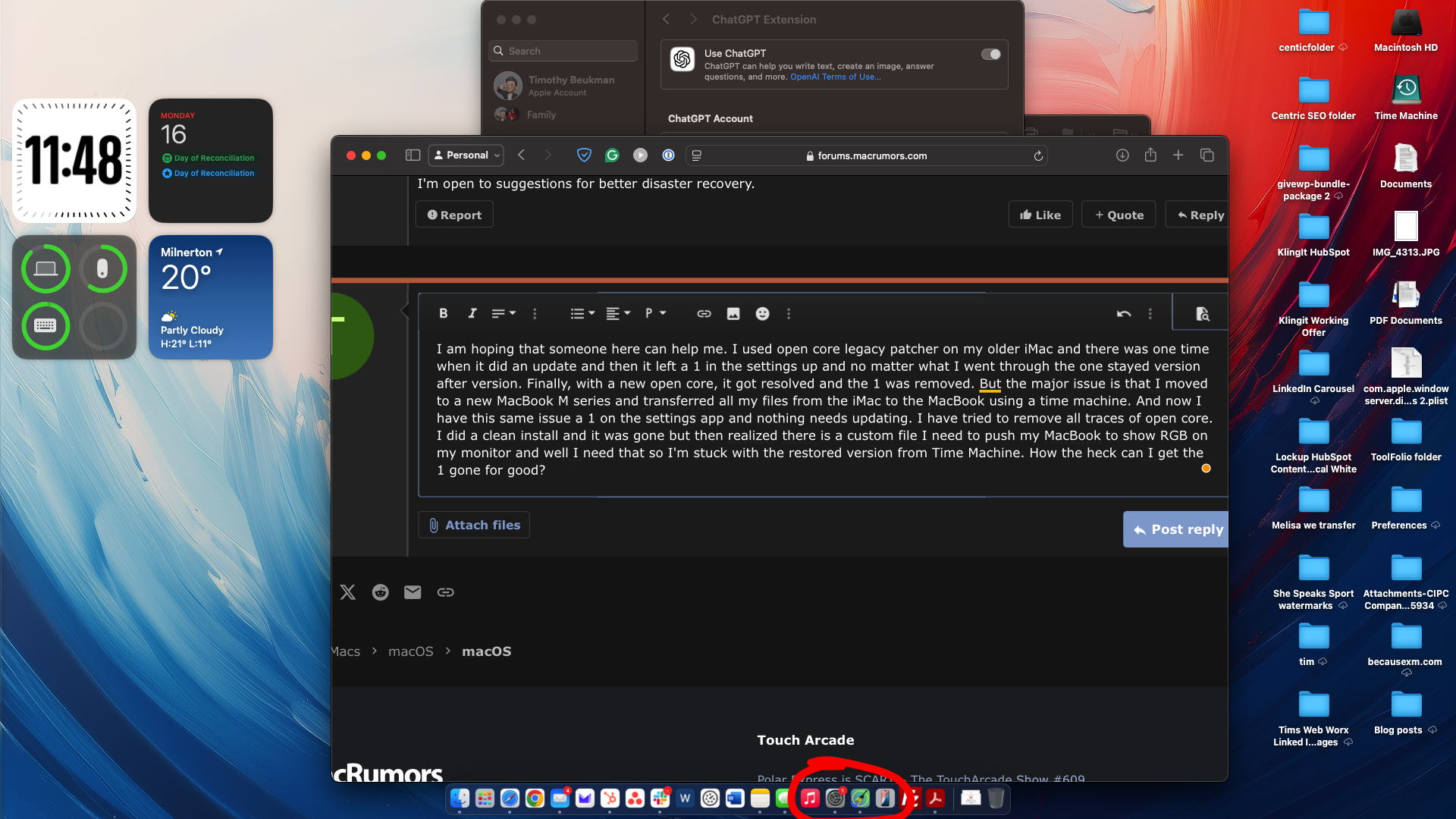The height and width of the screenshot is (819, 1456).
Task: Expand the text alignment dropdown
Action: click(618, 313)
